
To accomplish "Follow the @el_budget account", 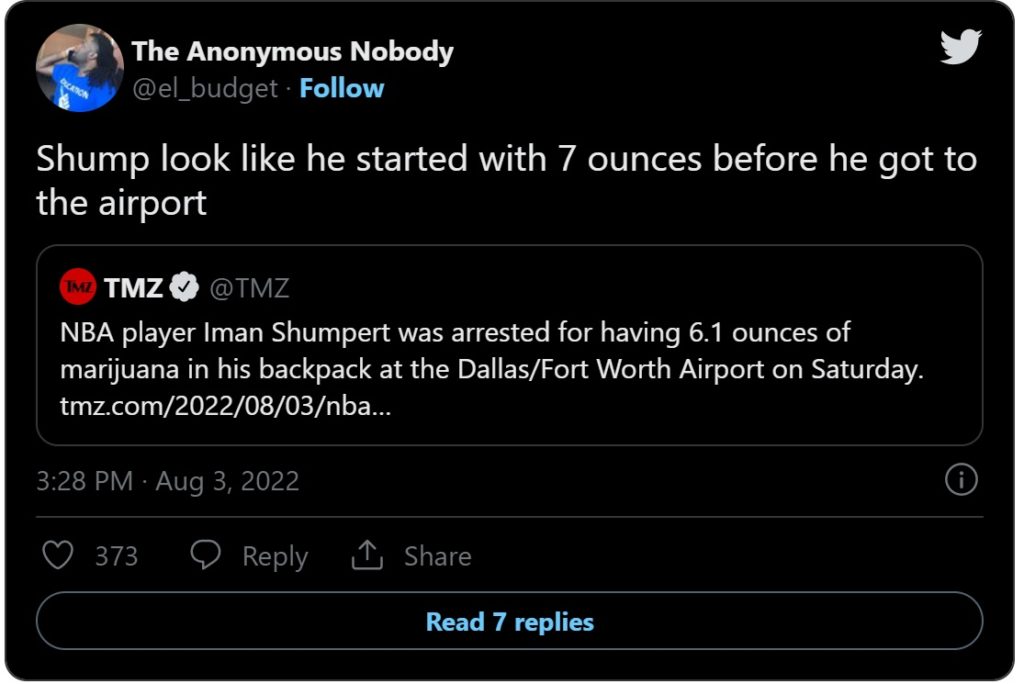I will 341,88.
